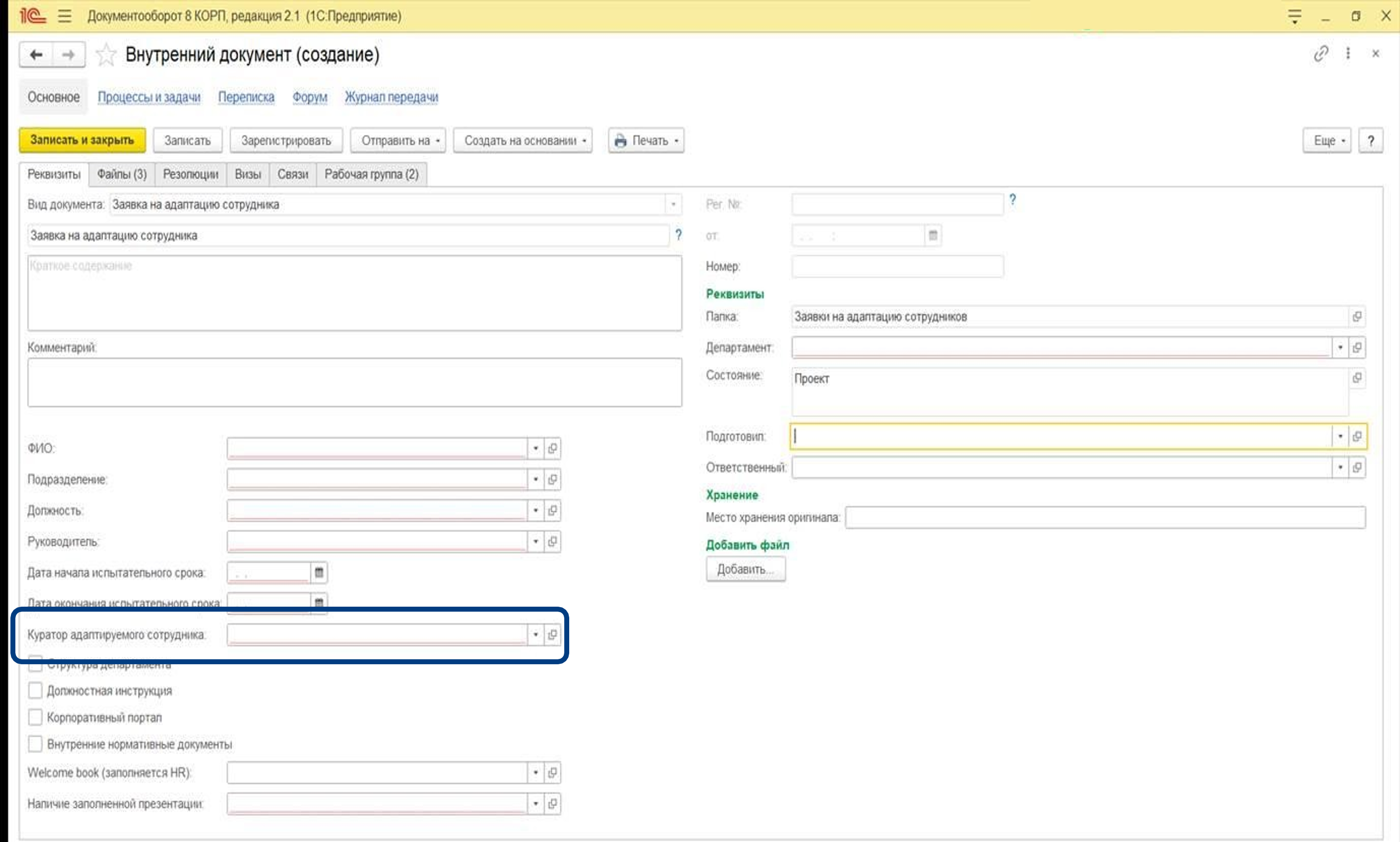Image resolution: width=1400 pixels, height=842 pixels.
Task: Click the help question mark button in toolbar
Action: [x=1371, y=140]
